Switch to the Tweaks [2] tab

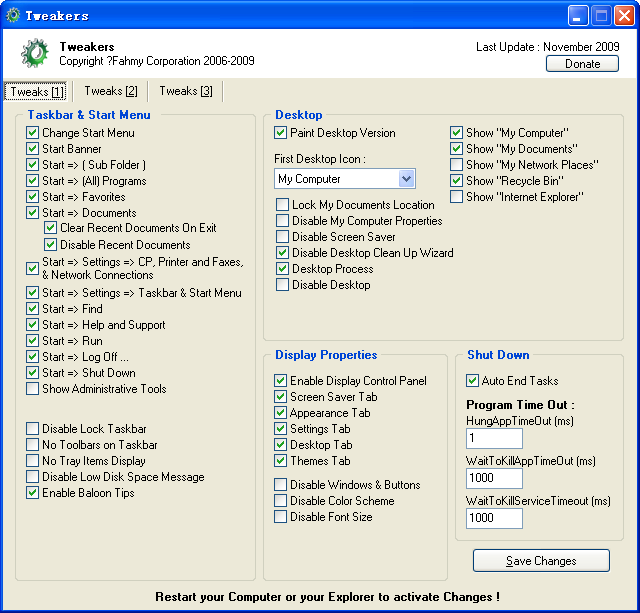pyautogui.click(x=111, y=91)
